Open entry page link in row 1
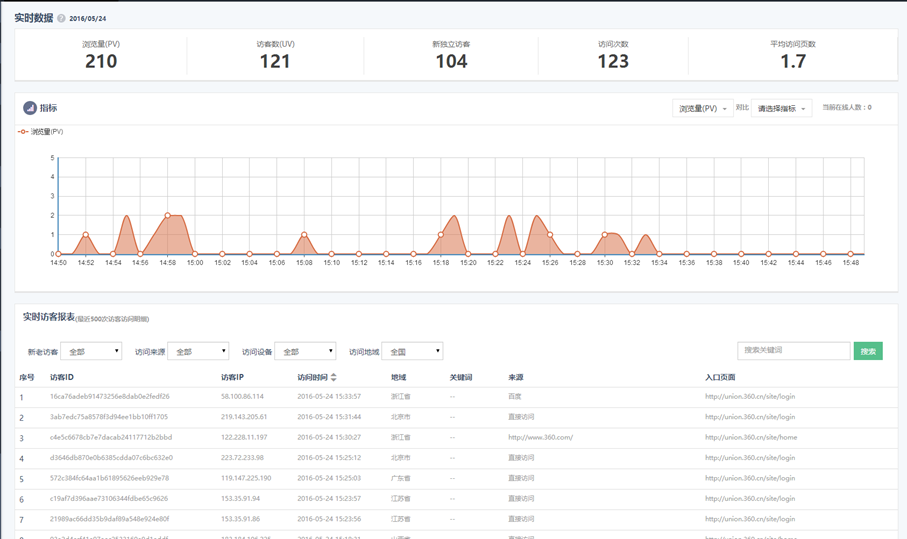Image resolution: width=907 pixels, height=539 pixels. coord(750,397)
